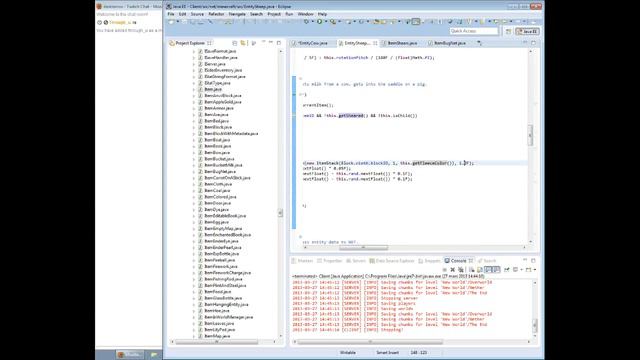Image resolution: width=640 pixels, height=360 pixels.
Task: Click the Open Perspective icon
Action: [509, 31]
